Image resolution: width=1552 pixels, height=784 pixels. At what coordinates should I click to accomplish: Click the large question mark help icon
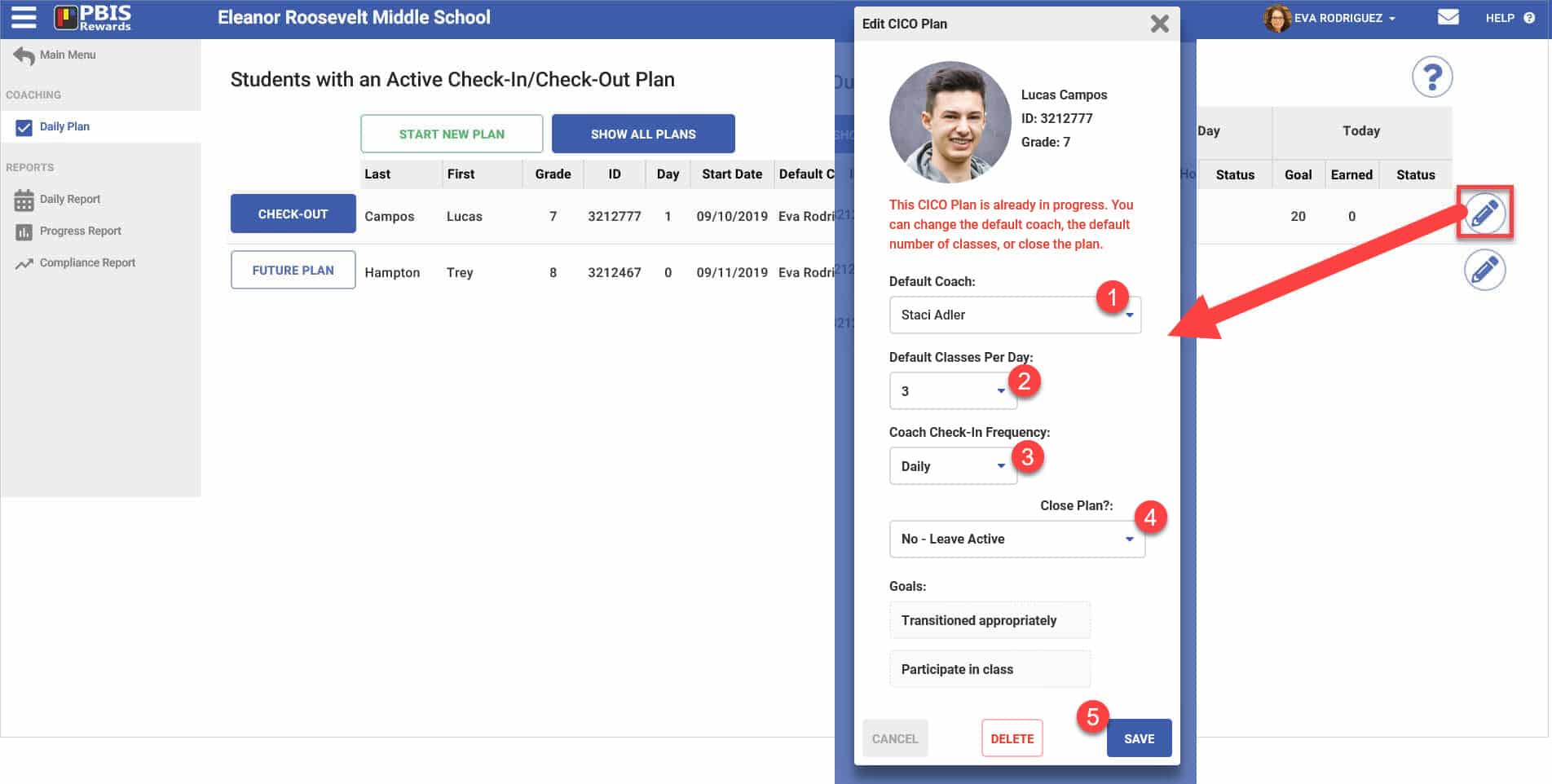click(1431, 77)
